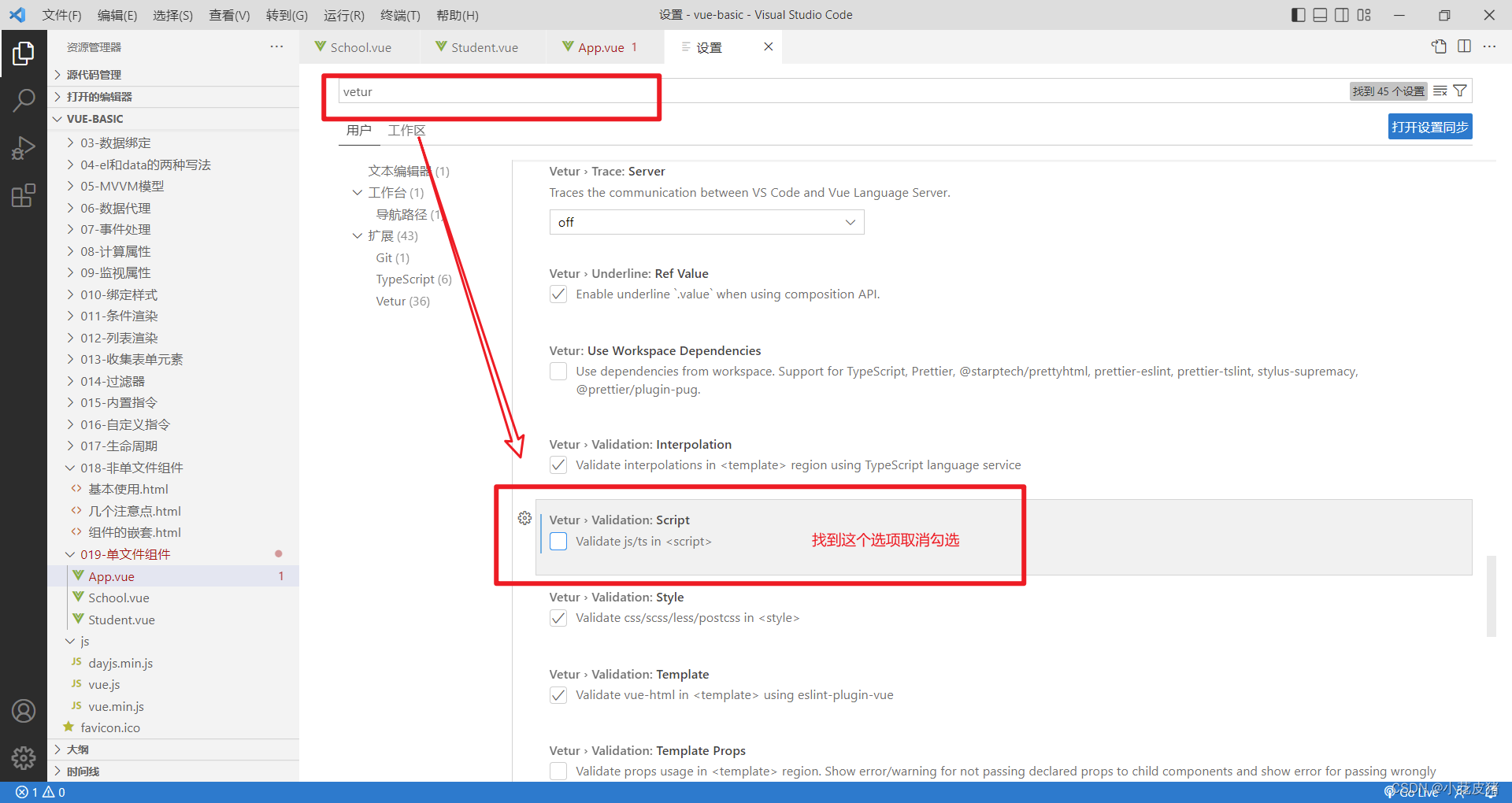Open the Manage gear in activity bar
The height and width of the screenshot is (803, 1512).
[x=24, y=757]
